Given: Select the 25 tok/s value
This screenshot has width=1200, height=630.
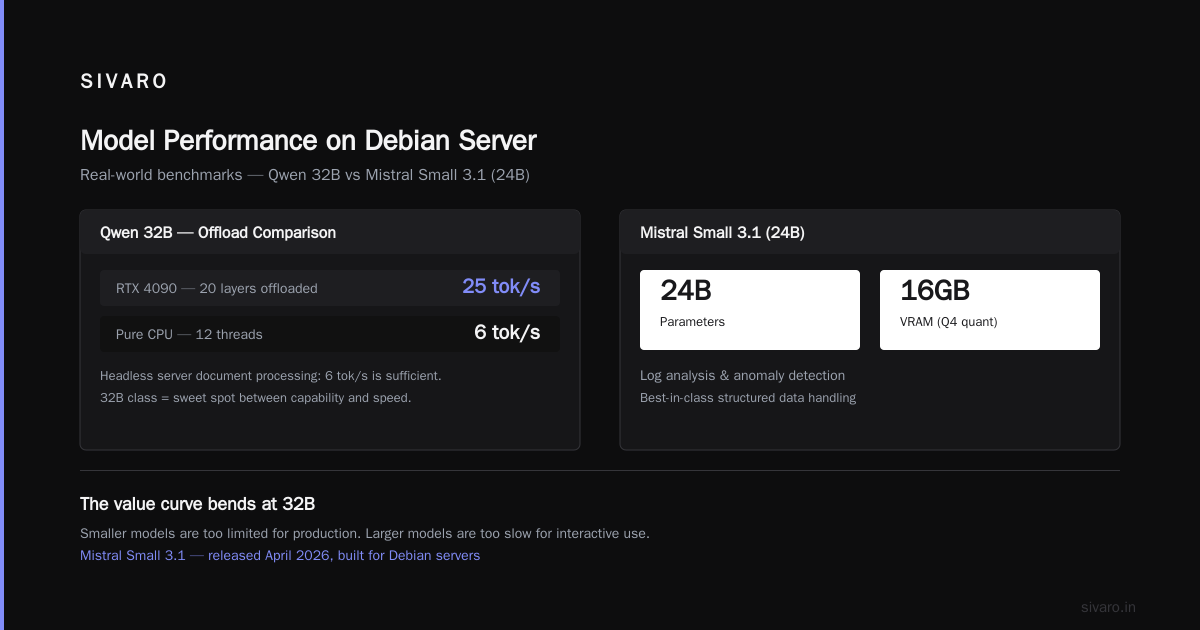Looking at the screenshot, I should pos(501,287).
